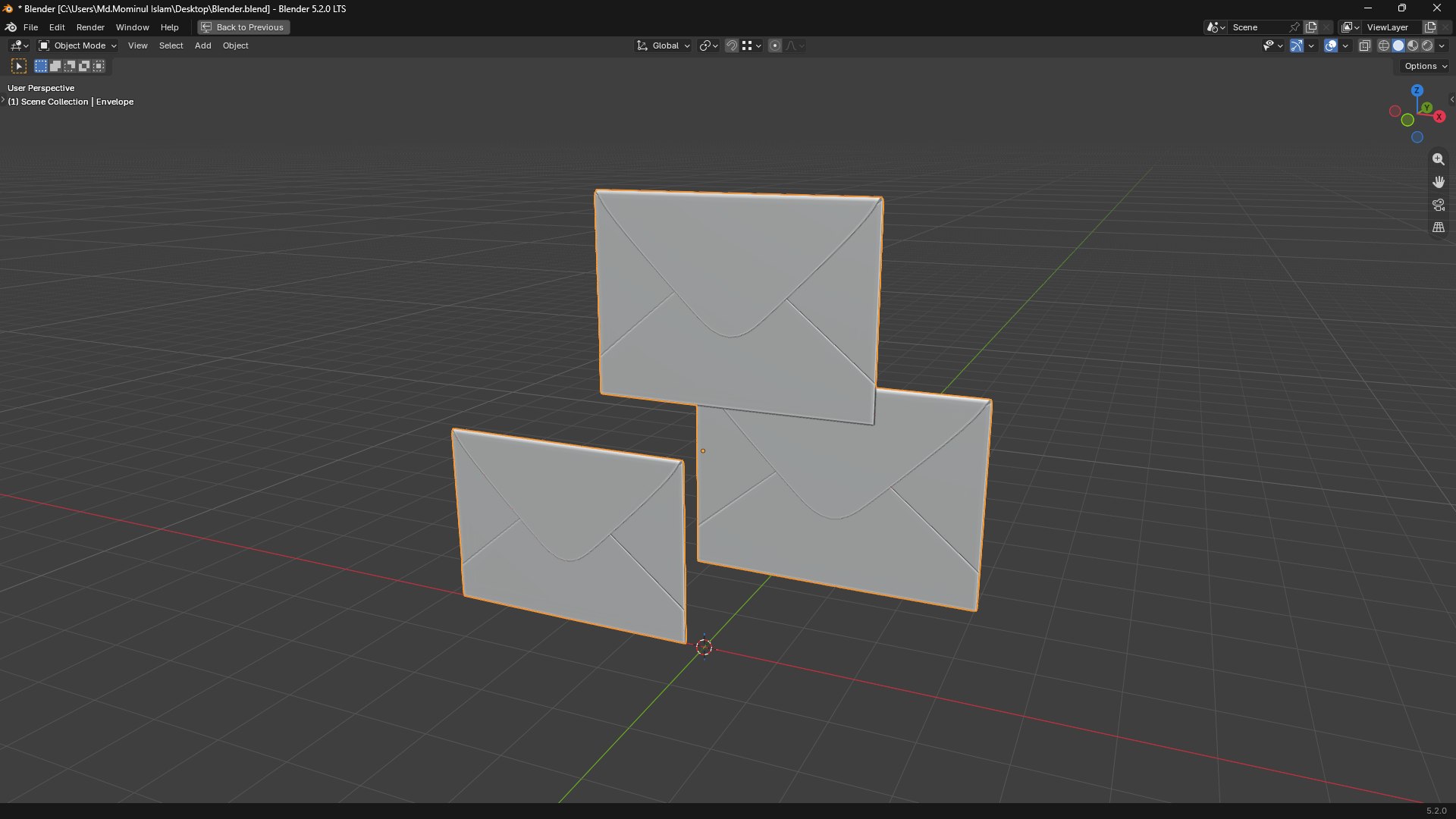Toggle X-ray mode
This screenshot has width=1456, height=819.
pyautogui.click(x=1364, y=45)
